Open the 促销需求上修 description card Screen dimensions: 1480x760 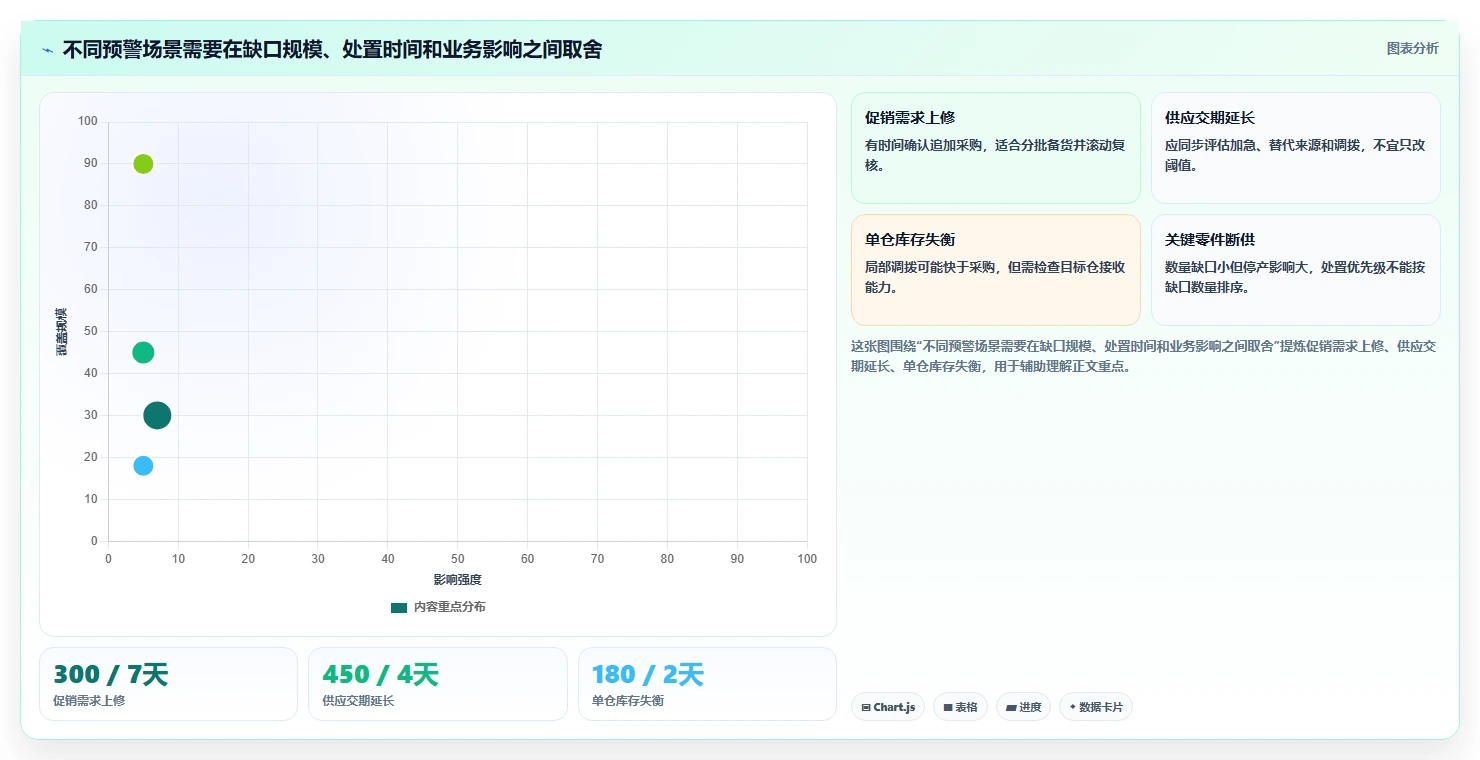click(995, 148)
